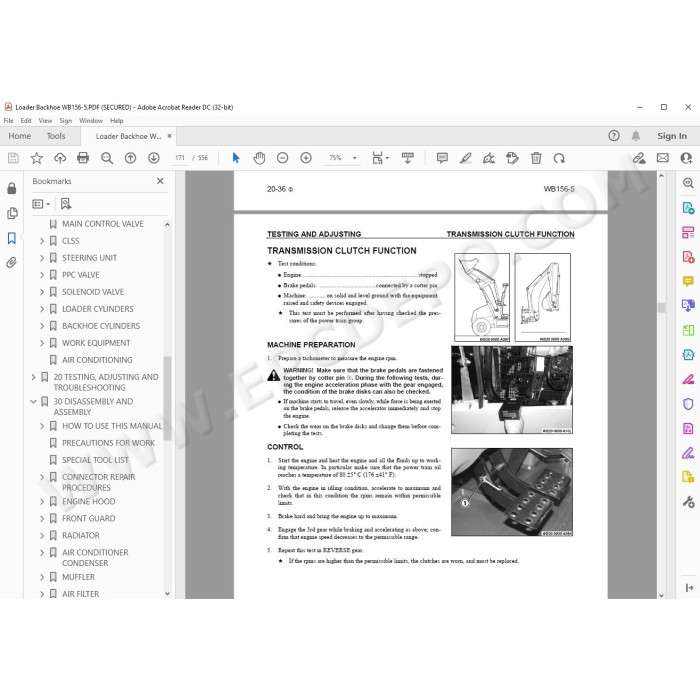Image resolution: width=700 pixels, height=700 pixels.
Task: Choose the arrow Selection tool
Action: click(x=236, y=158)
